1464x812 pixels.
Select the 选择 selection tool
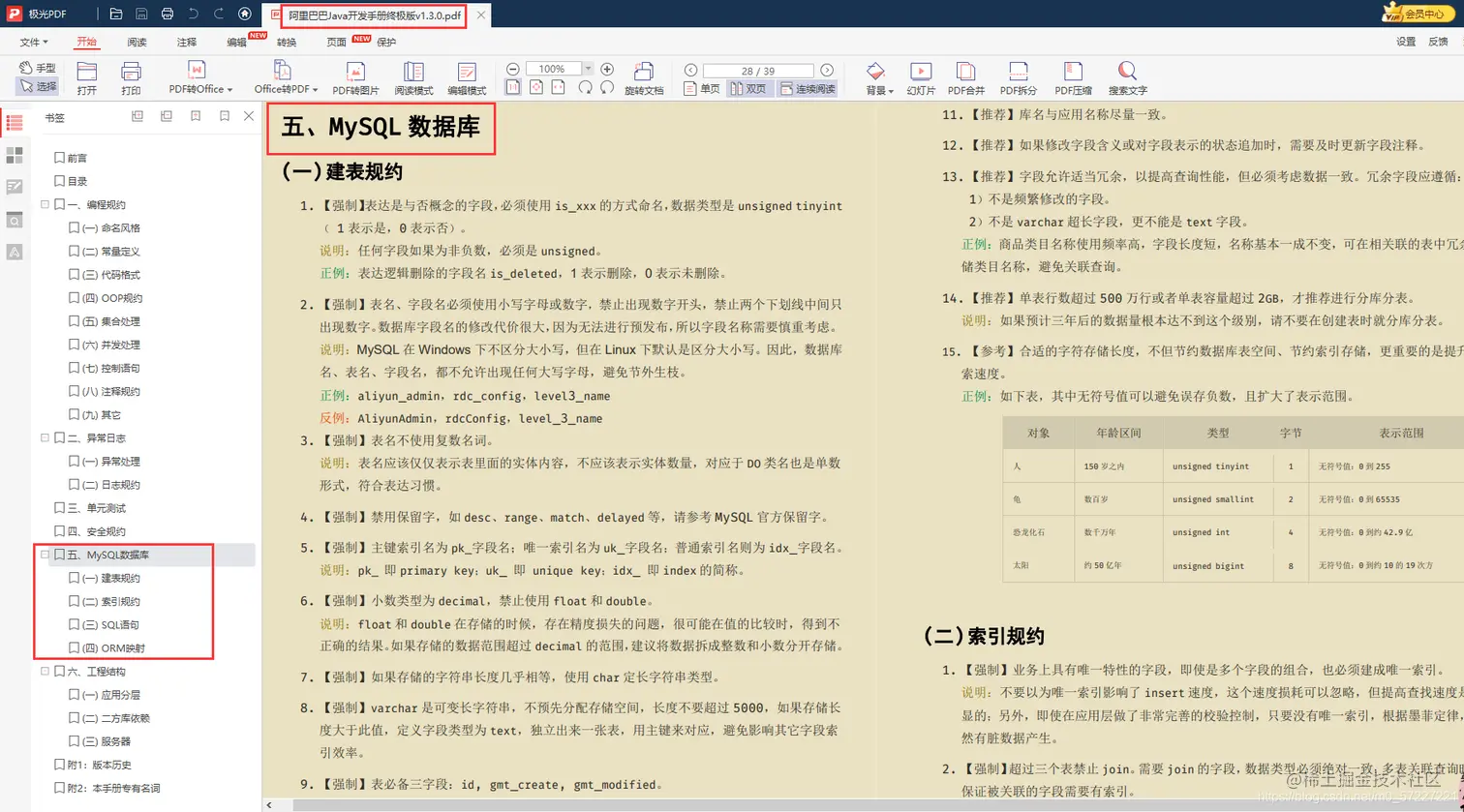[x=37, y=86]
